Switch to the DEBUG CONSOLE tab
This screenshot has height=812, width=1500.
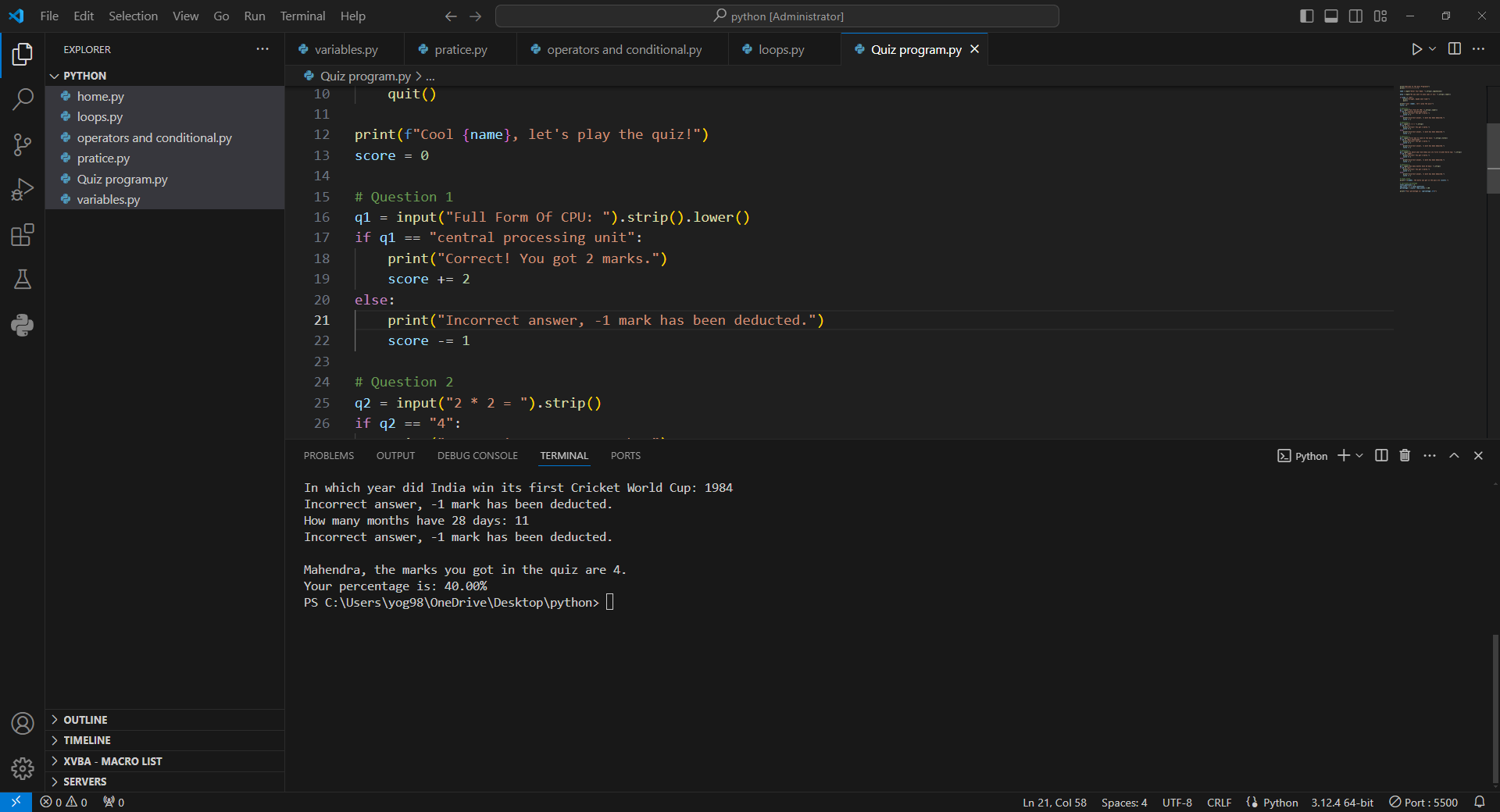click(477, 456)
